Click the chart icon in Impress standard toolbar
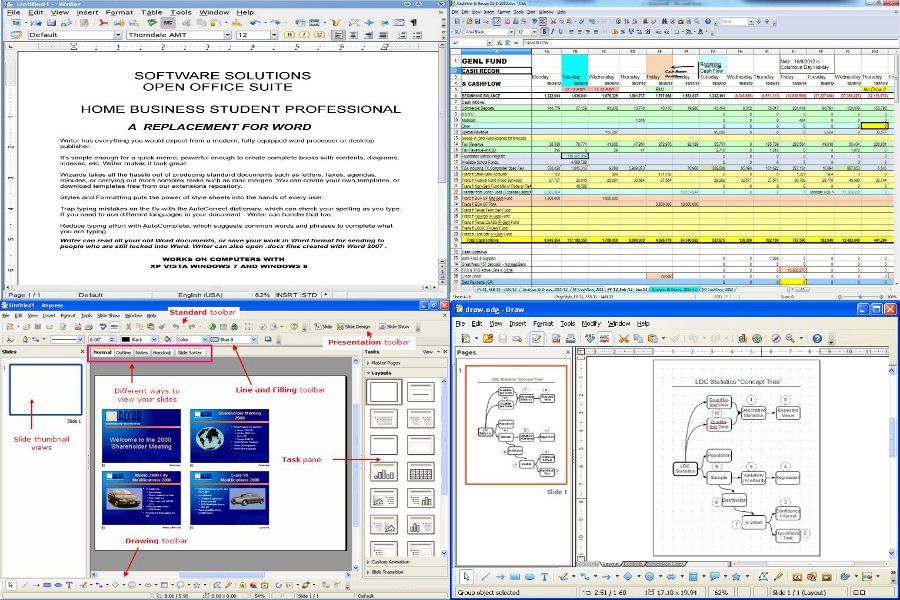The width and height of the screenshot is (900, 600). [x=212, y=327]
